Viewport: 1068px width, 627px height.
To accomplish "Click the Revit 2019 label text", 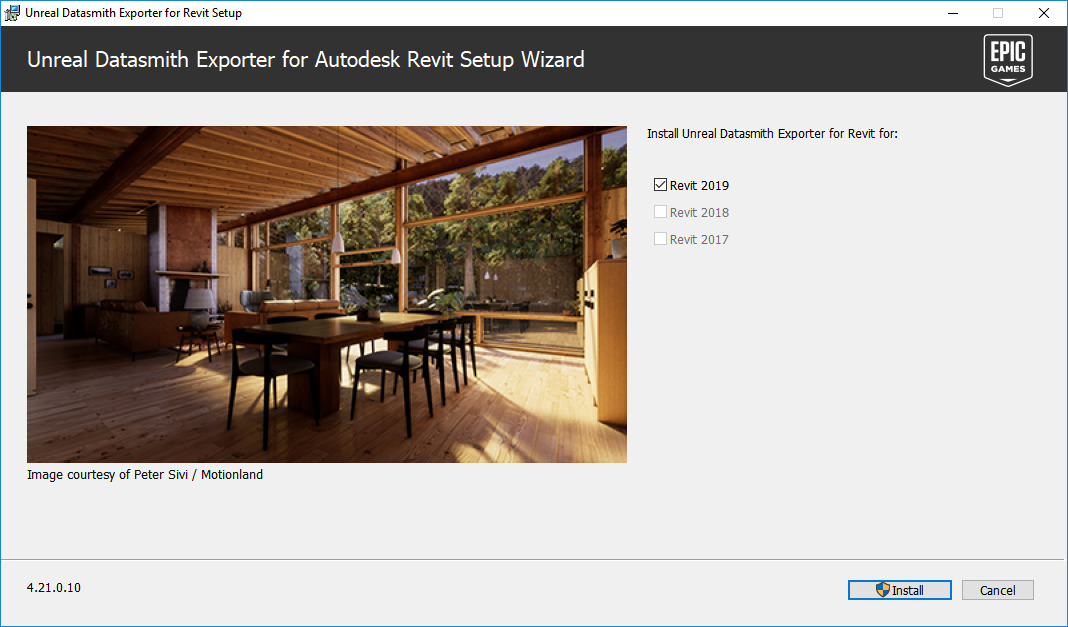I will 699,185.
